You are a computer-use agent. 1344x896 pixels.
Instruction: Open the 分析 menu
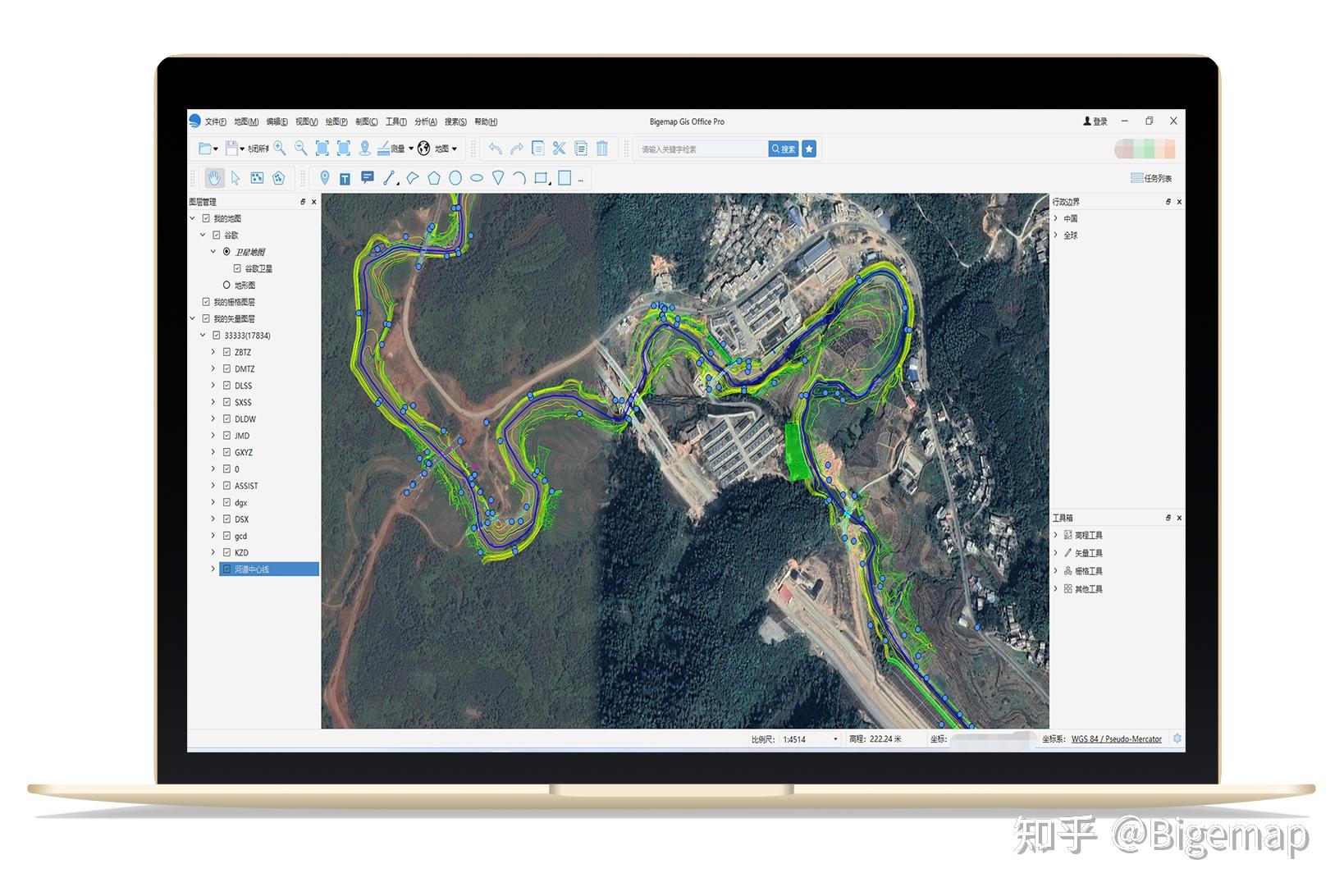click(x=424, y=121)
